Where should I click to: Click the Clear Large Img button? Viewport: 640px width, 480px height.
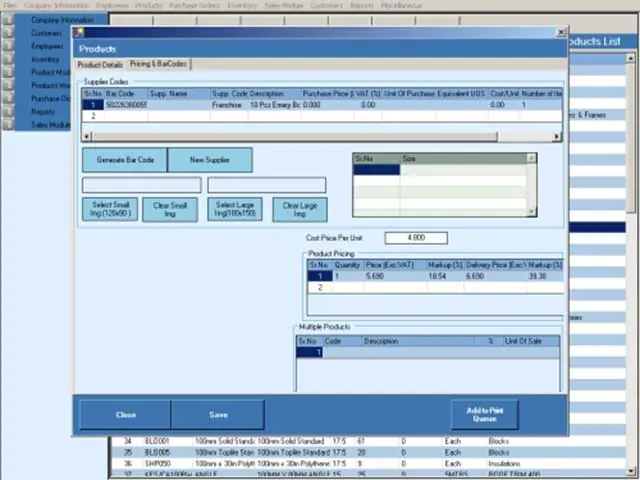(300, 209)
